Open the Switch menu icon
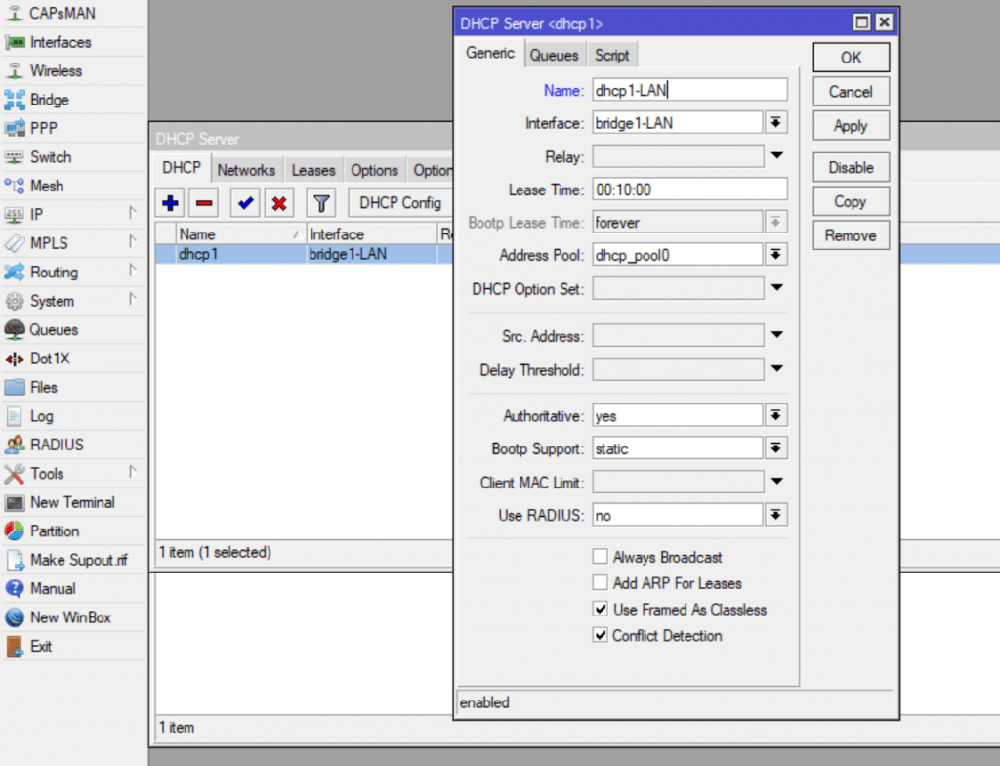This screenshot has width=1000, height=766. [15, 157]
